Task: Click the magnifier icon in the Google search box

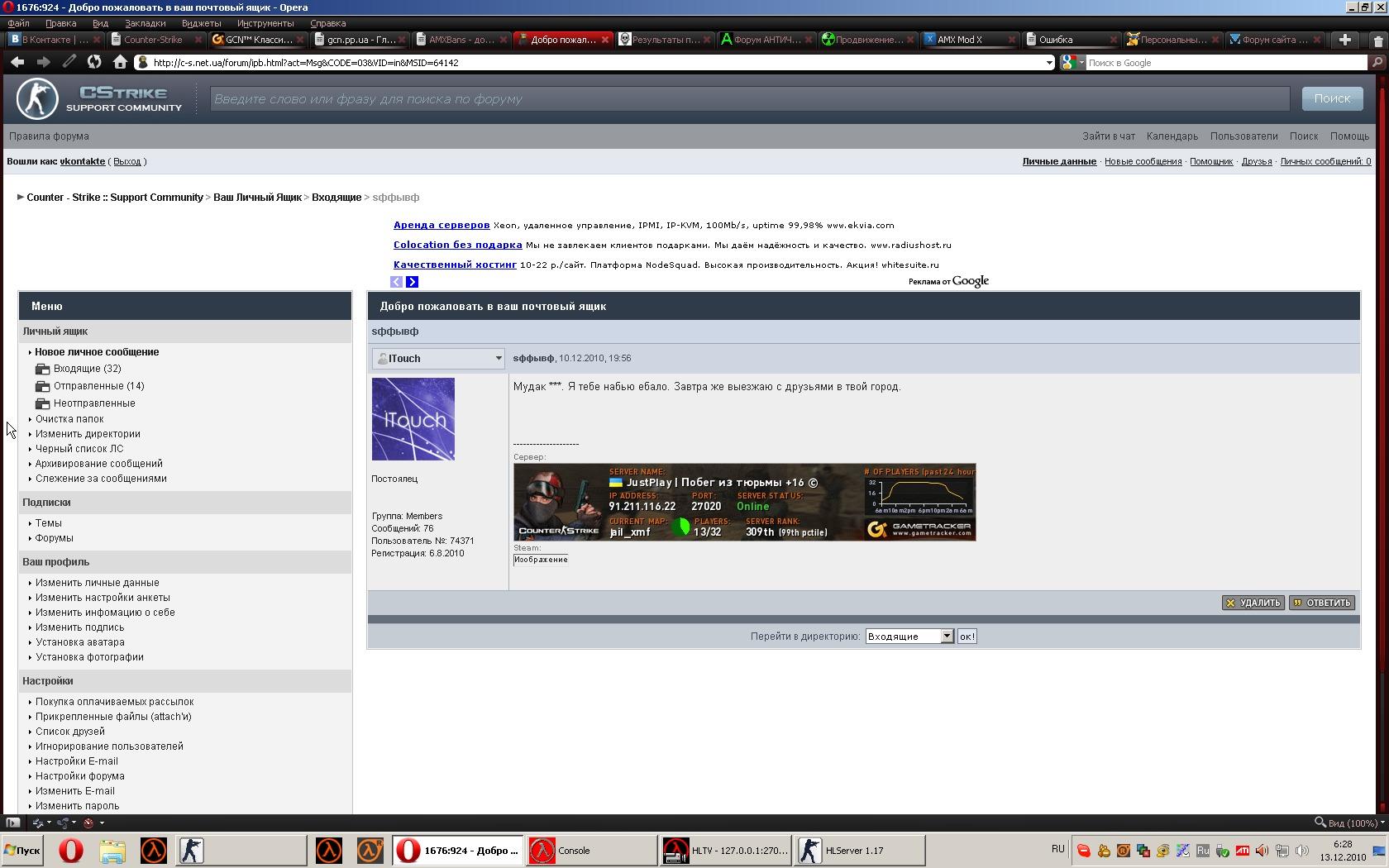Action: pos(1377,62)
